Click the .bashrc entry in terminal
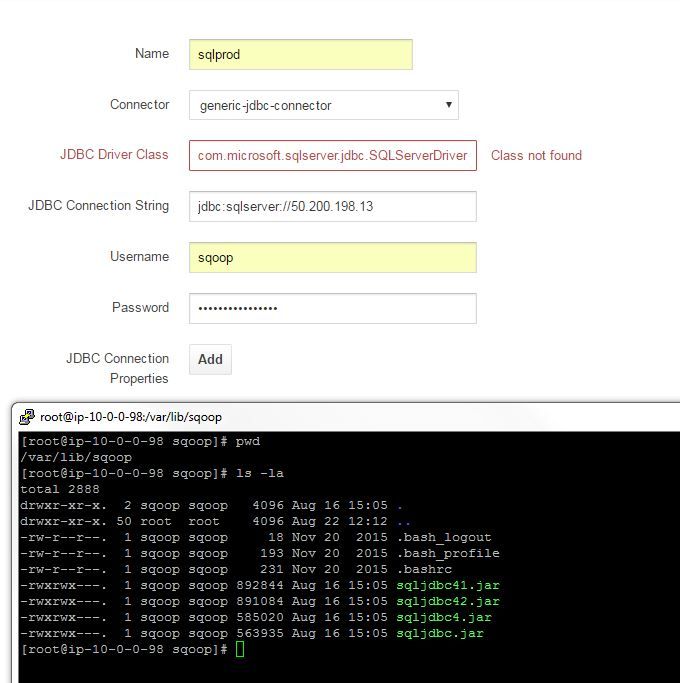Image resolution: width=680 pixels, height=683 pixels. coord(424,569)
